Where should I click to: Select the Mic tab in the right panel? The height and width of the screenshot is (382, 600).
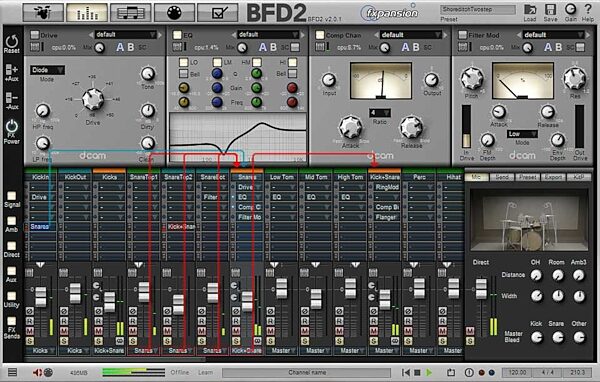pyautogui.click(x=476, y=177)
